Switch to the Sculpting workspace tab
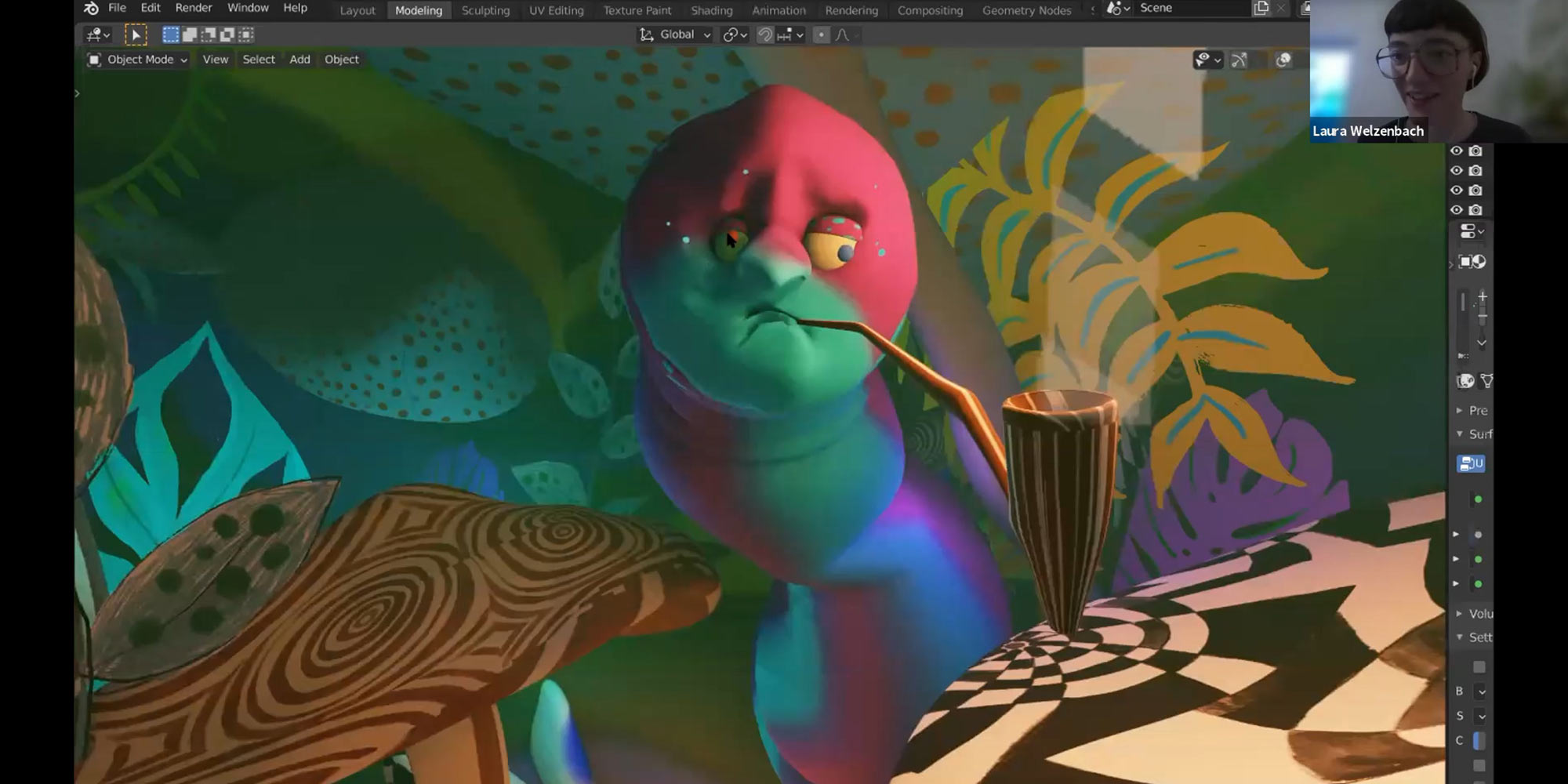The width and height of the screenshot is (1568, 784). (485, 10)
